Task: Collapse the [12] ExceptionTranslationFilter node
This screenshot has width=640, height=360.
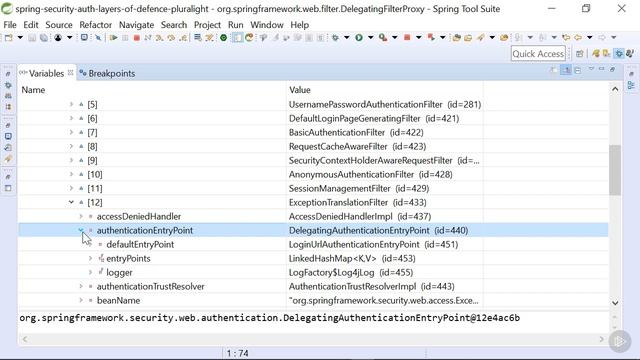Action: click(x=71, y=202)
